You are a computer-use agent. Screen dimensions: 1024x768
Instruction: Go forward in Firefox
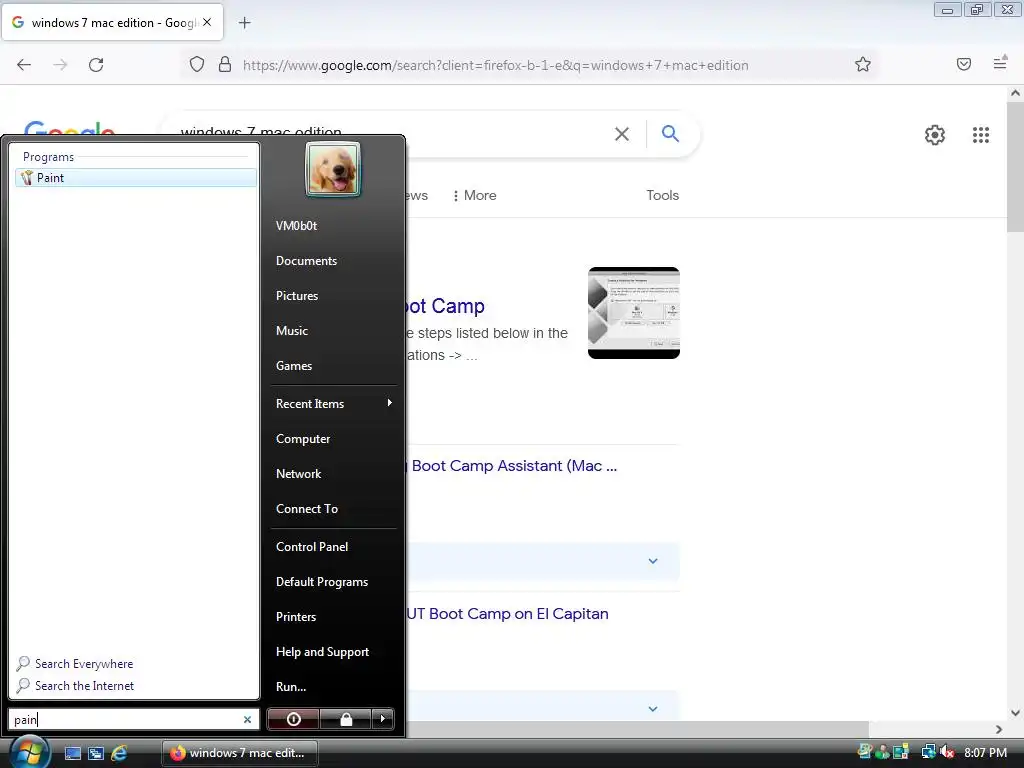pos(60,65)
